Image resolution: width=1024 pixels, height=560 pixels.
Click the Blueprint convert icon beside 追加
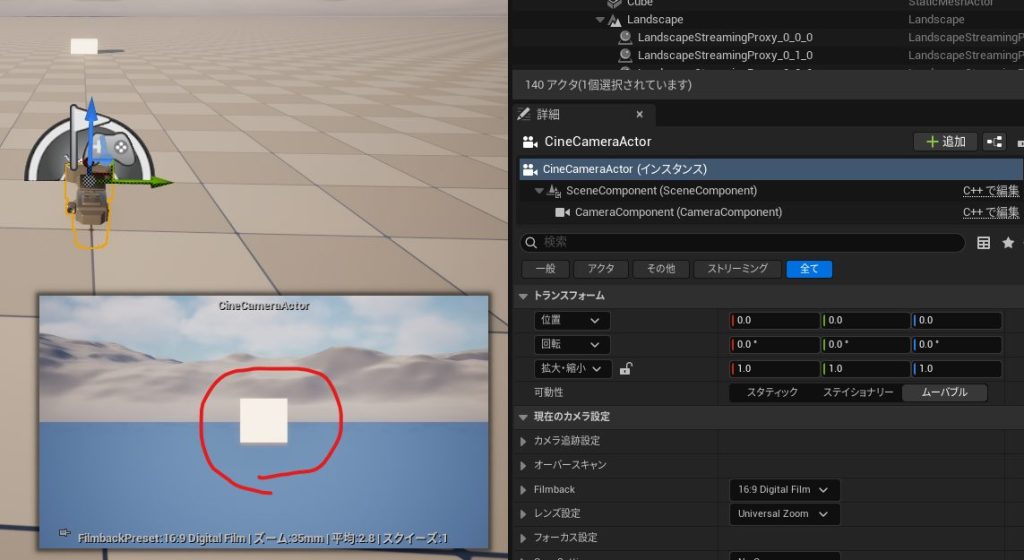(994, 142)
